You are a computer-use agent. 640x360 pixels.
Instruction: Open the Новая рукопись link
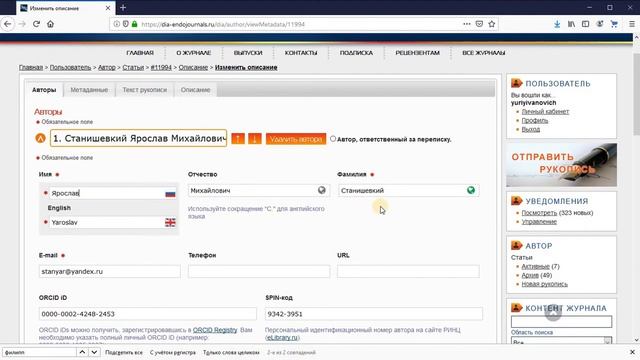click(x=544, y=284)
